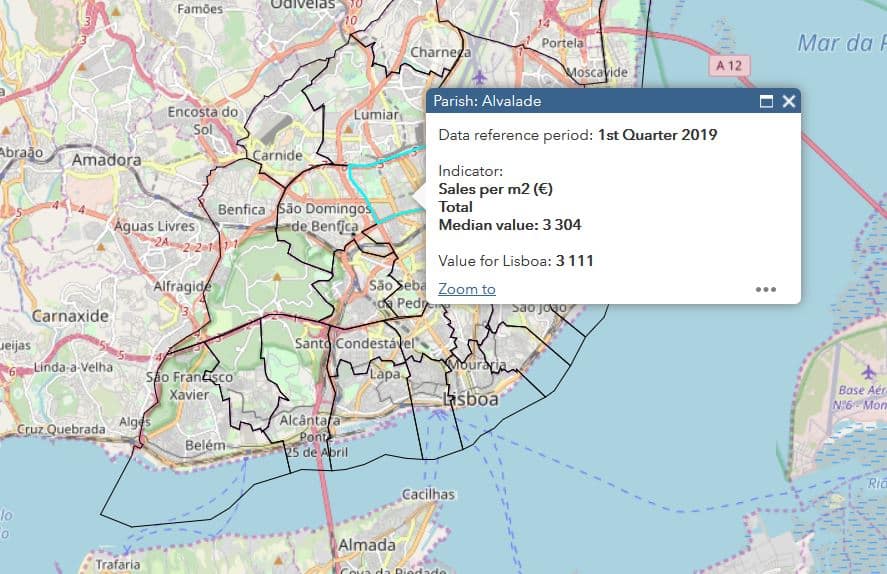Click the Cacilhas label on the map
887x574 pixels.
428,494
